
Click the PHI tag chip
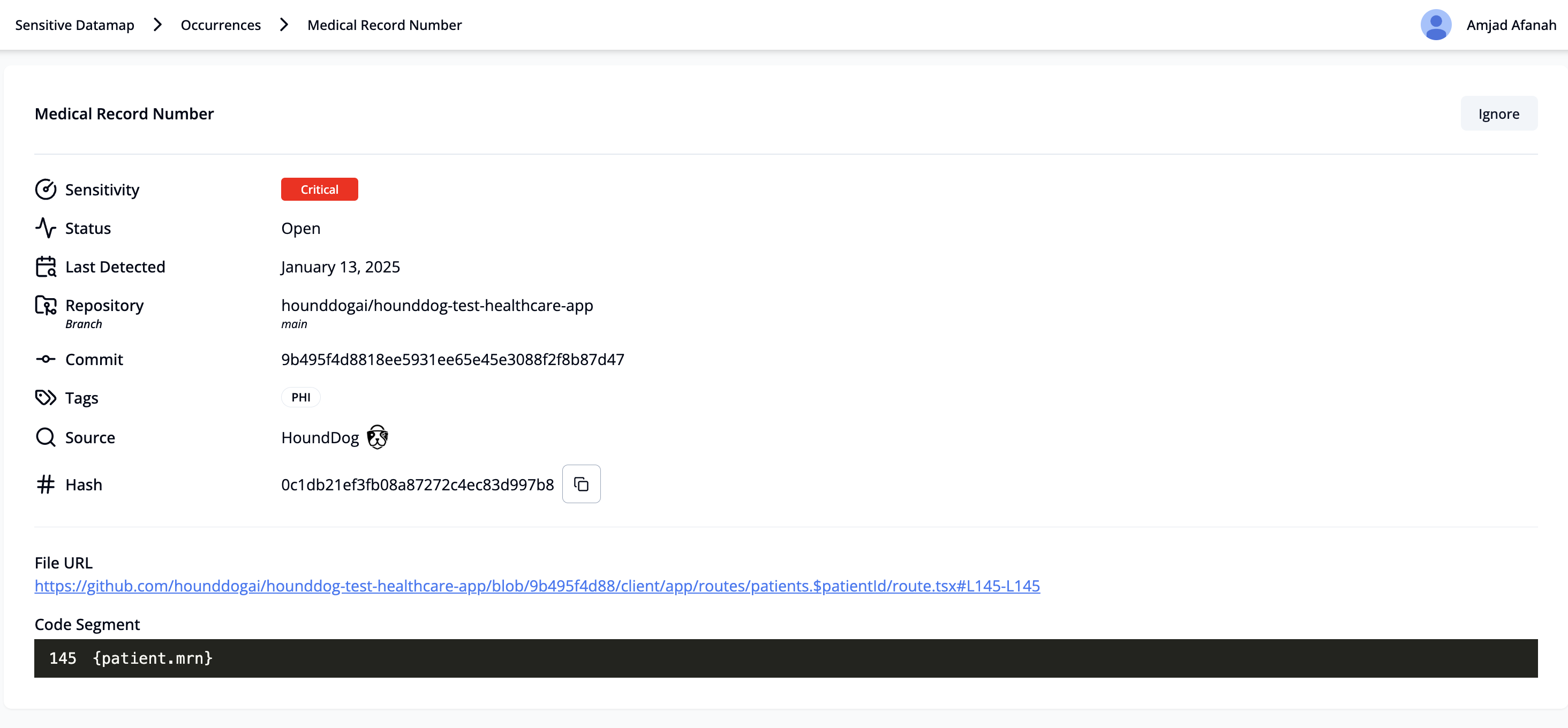pos(301,397)
